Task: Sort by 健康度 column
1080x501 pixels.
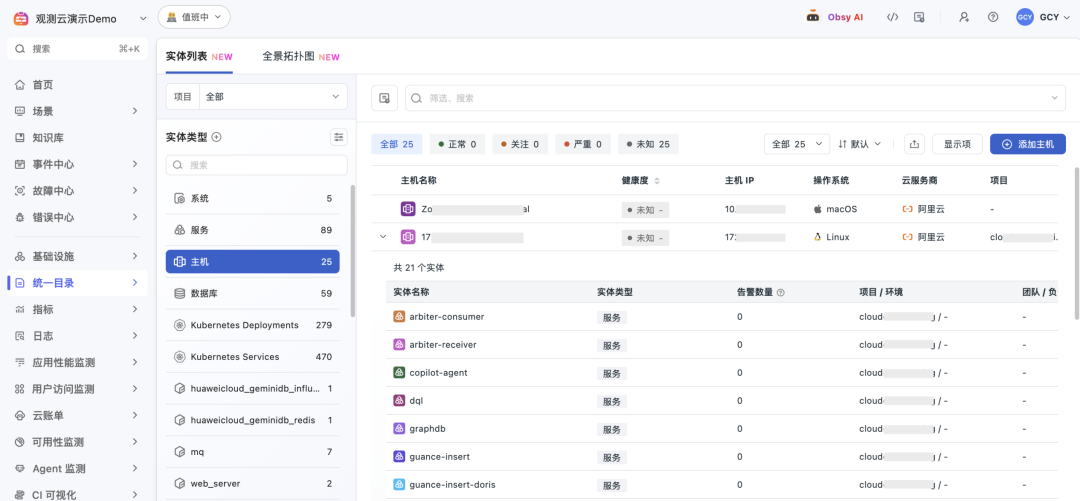Action: pos(656,181)
